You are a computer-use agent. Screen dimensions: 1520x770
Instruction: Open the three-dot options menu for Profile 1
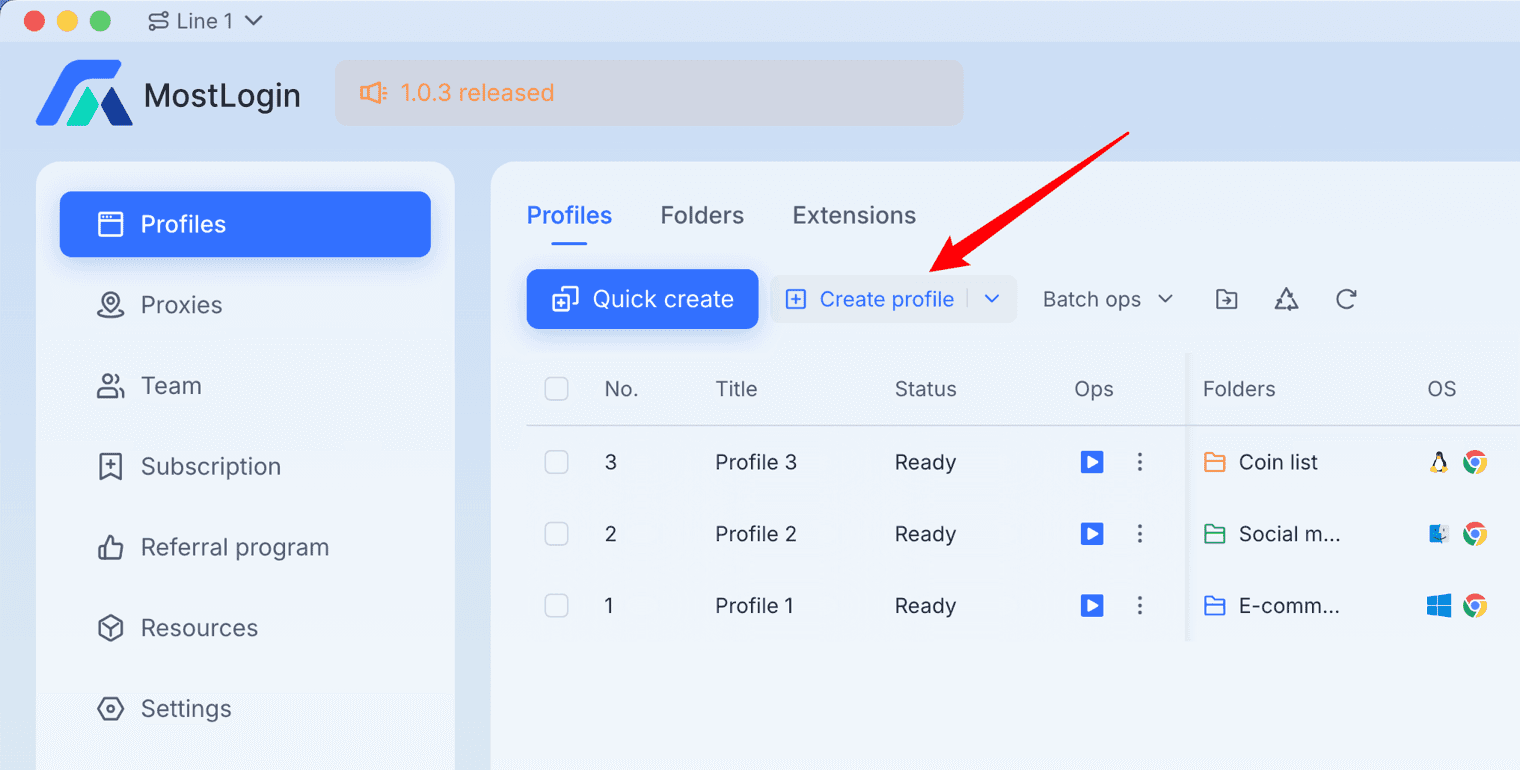pos(1140,605)
